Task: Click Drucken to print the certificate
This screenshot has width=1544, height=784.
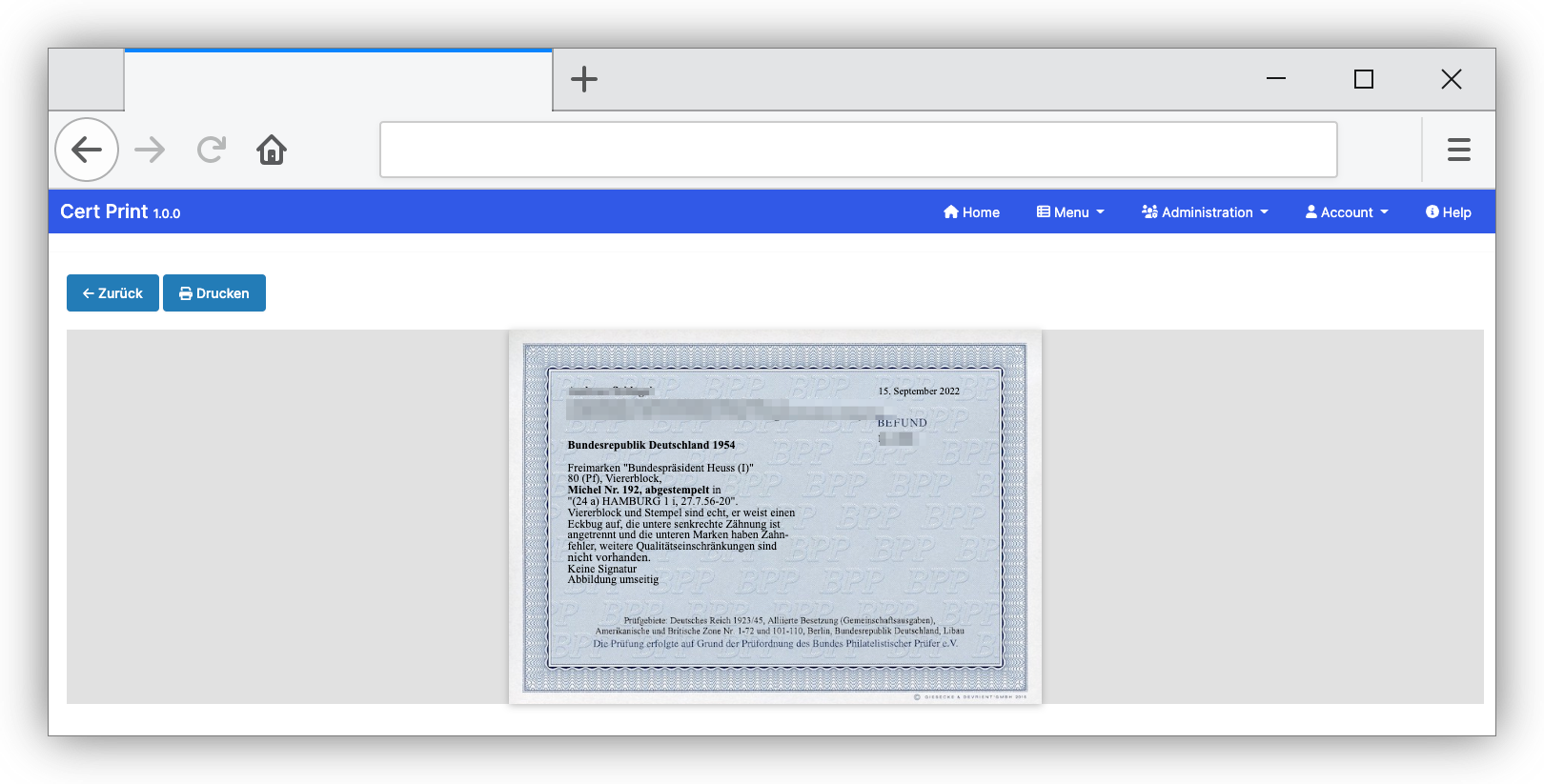Action: point(214,293)
